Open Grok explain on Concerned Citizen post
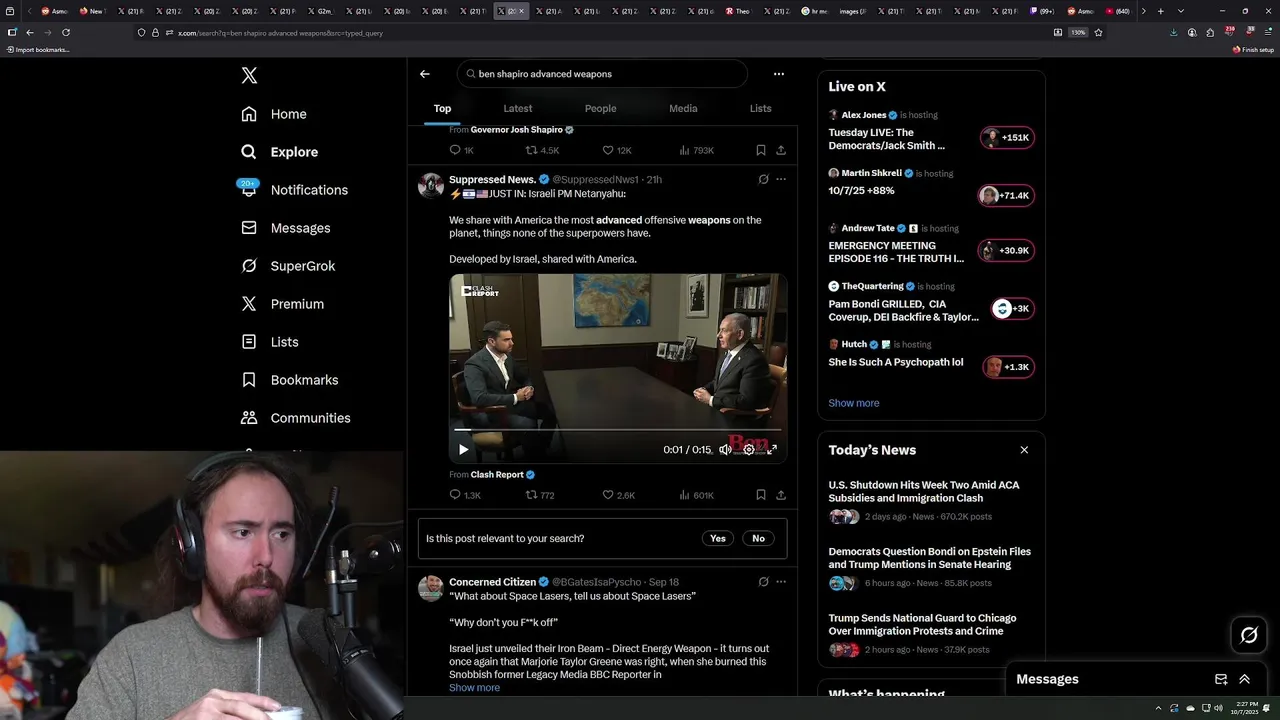Image resolution: width=1280 pixels, height=720 pixels. (x=763, y=582)
